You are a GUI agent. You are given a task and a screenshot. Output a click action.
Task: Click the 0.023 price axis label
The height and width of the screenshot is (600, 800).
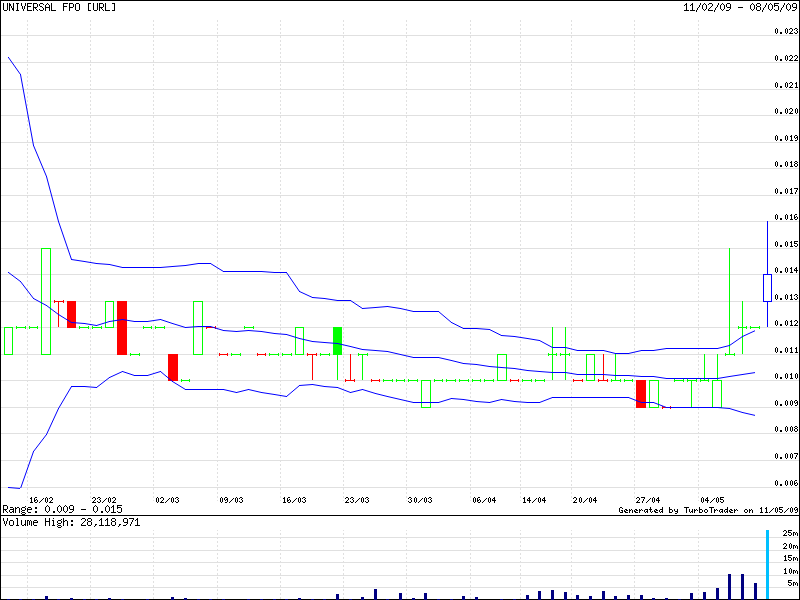[x=785, y=32]
